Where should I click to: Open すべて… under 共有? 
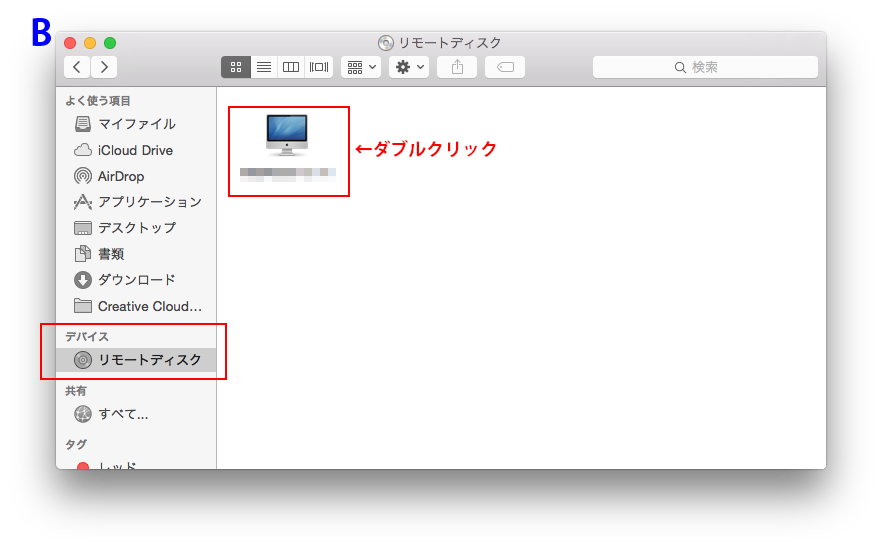[136, 414]
